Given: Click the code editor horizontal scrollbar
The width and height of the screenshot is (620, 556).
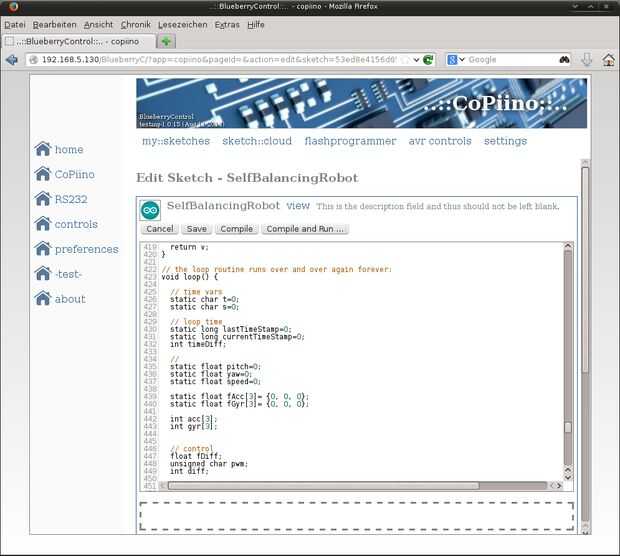Looking at the screenshot, I should click(x=323, y=485).
